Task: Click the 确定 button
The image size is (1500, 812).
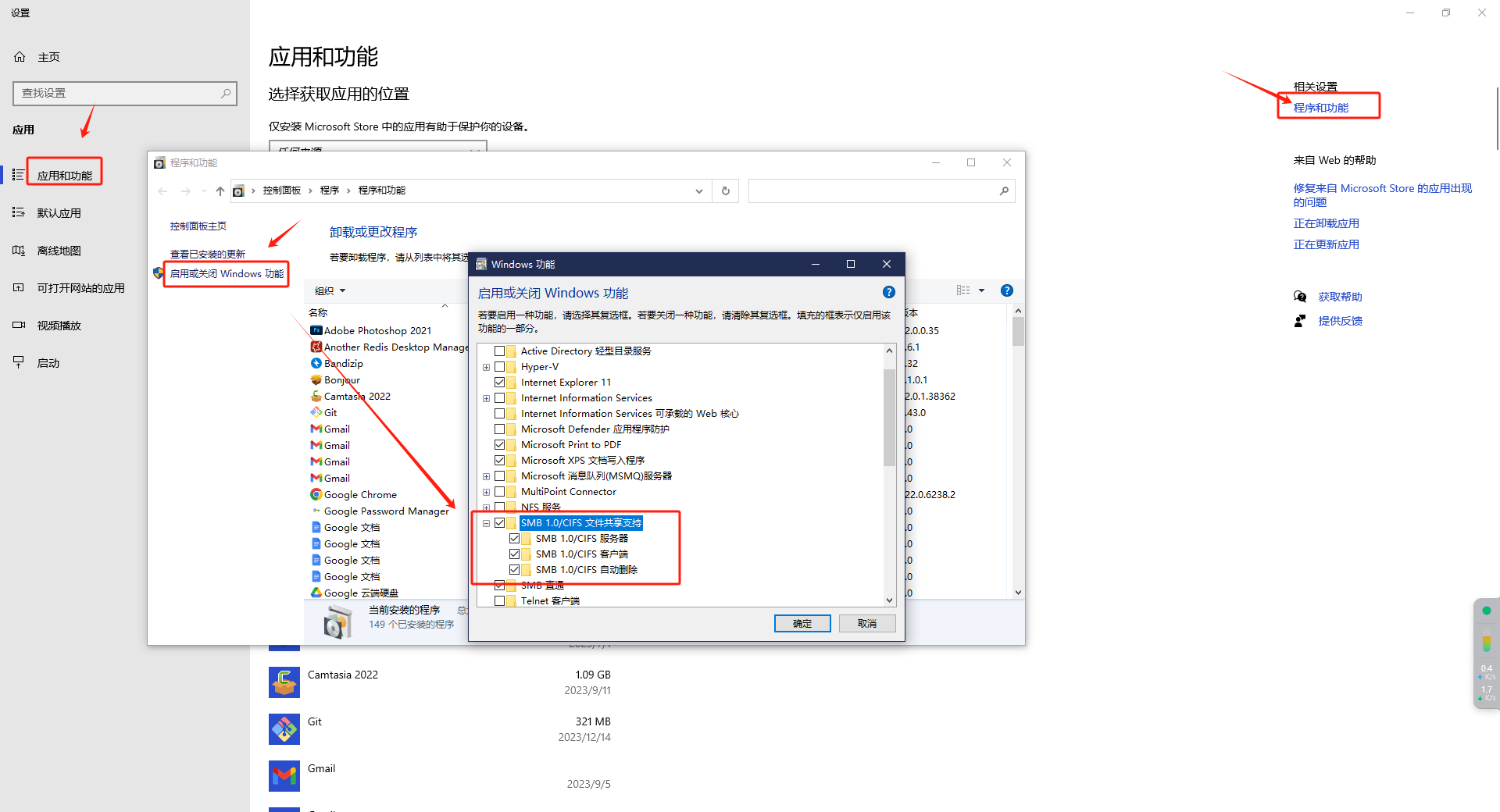Action: [x=802, y=623]
